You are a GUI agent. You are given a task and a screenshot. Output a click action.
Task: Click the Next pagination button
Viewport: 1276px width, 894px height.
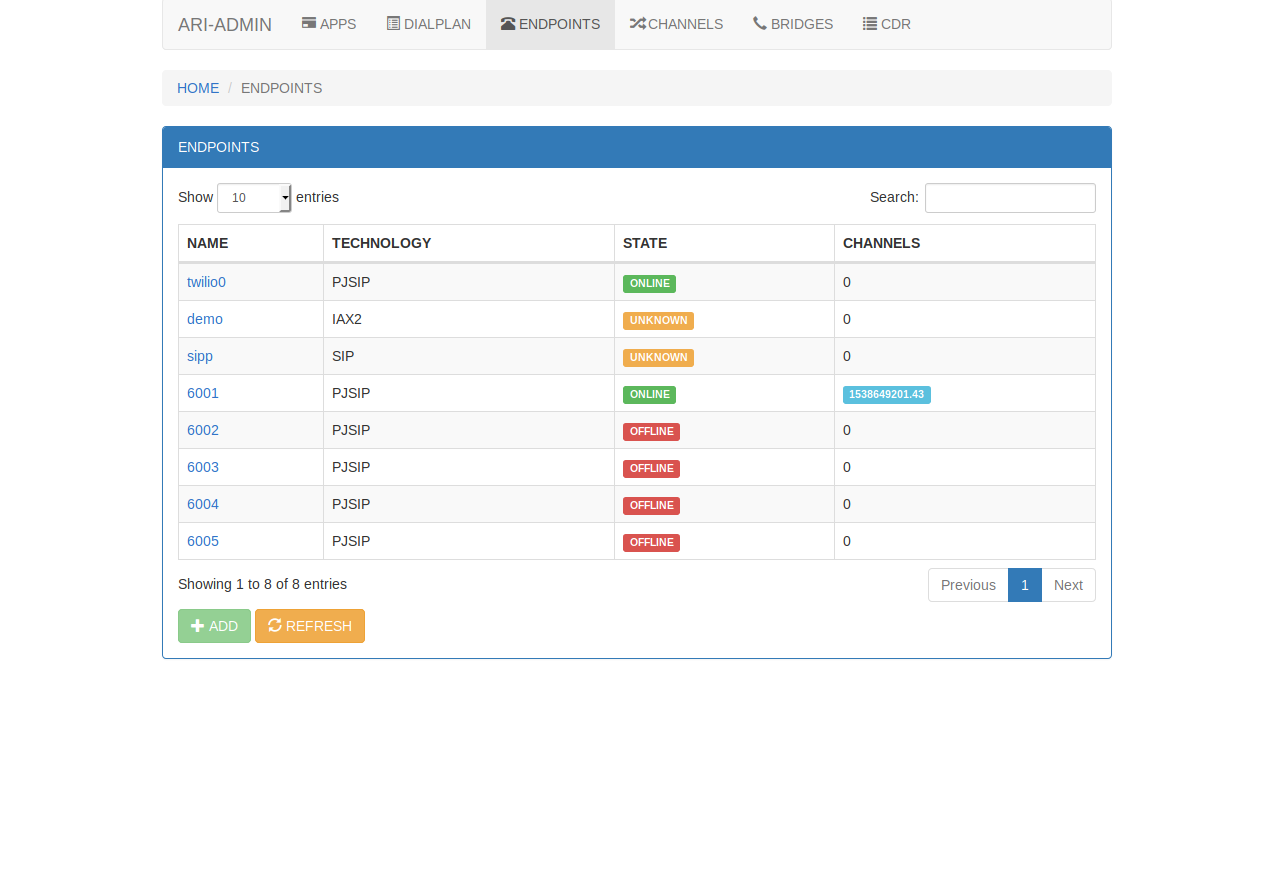(x=1068, y=585)
